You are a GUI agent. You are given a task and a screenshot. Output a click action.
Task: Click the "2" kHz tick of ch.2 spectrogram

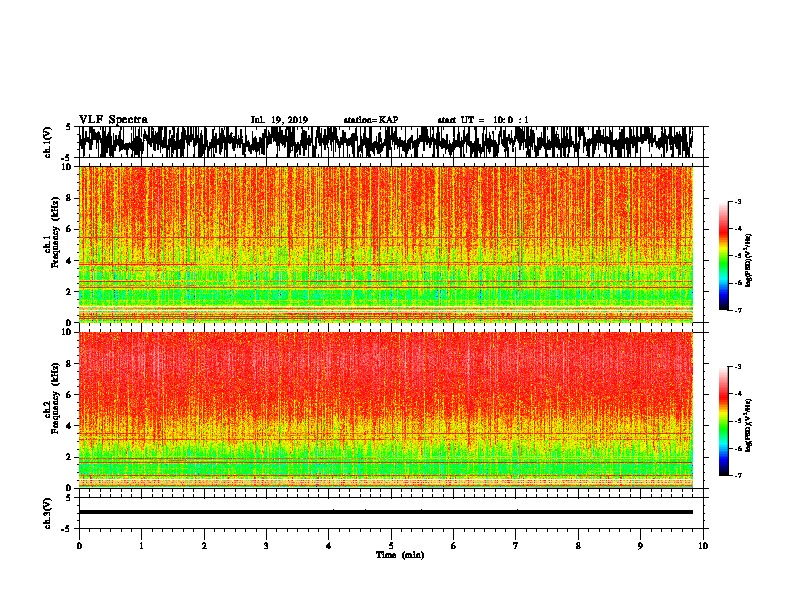point(70,457)
